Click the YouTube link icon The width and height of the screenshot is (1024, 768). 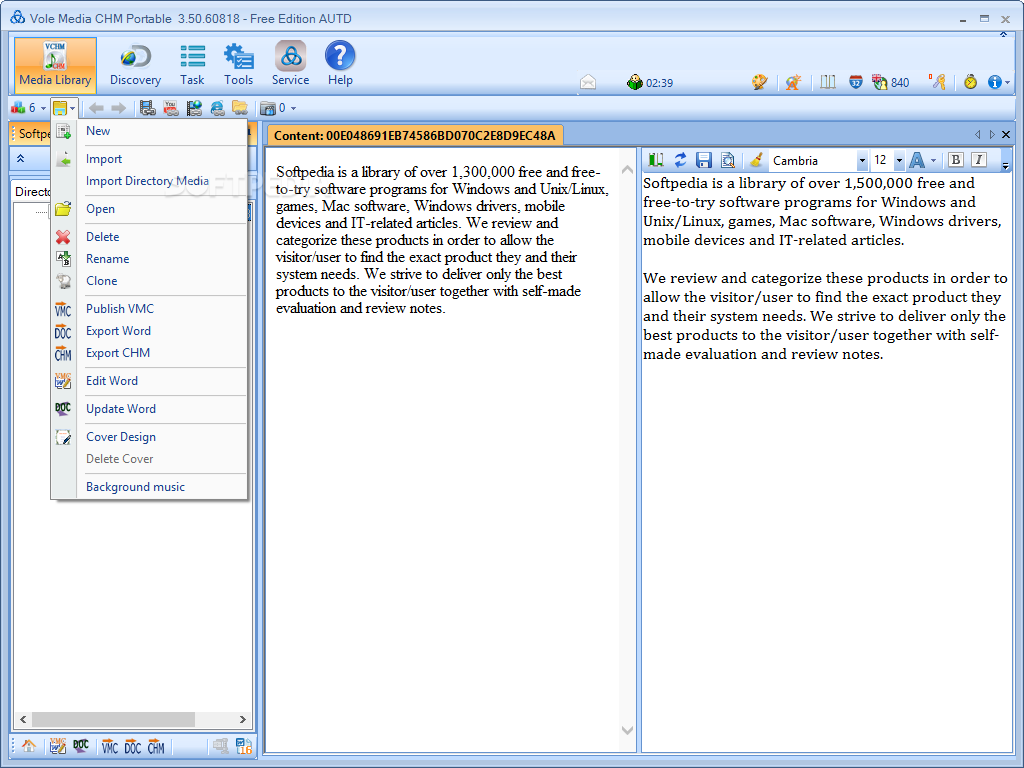170,108
